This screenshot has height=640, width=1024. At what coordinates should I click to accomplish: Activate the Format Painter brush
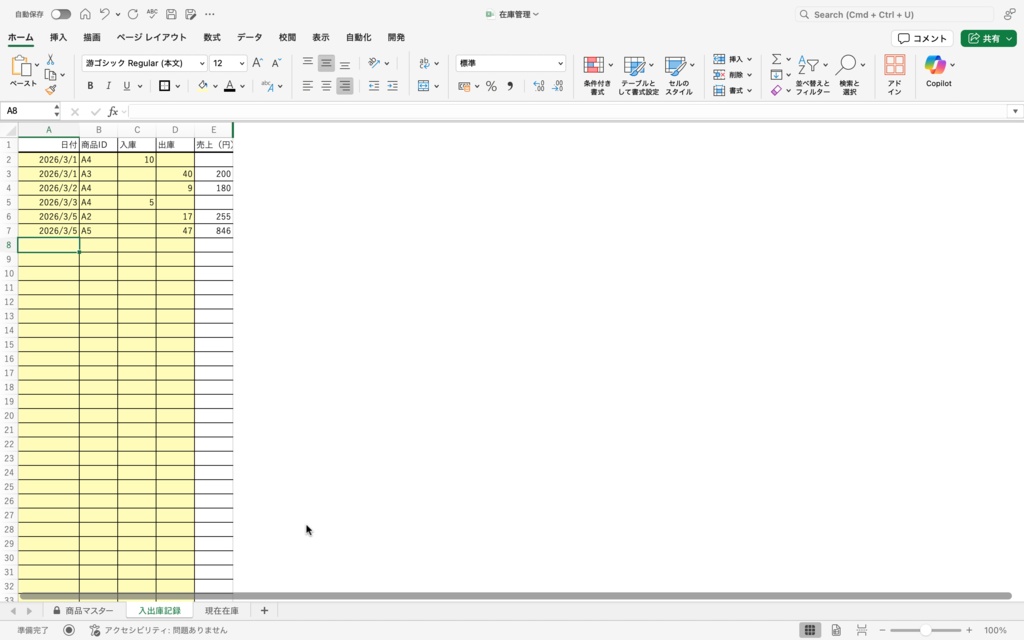tap(50, 89)
